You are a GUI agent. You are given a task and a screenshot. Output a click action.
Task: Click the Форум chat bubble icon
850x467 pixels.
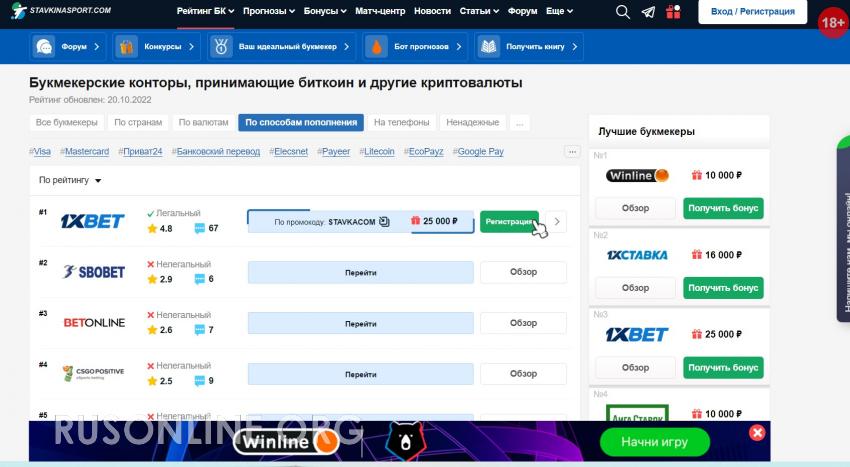[x=44, y=47]
